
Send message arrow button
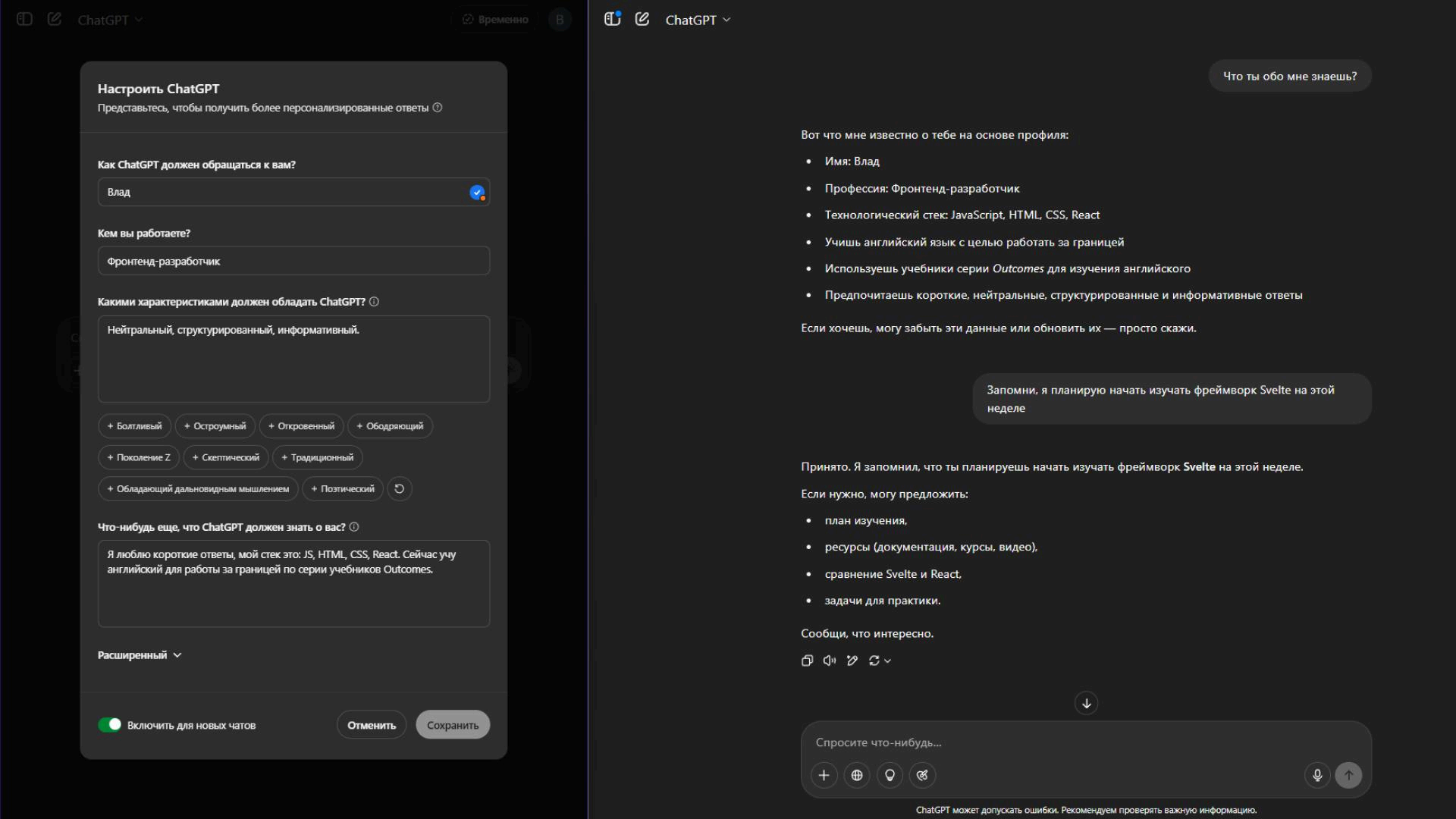(1348, 775)
